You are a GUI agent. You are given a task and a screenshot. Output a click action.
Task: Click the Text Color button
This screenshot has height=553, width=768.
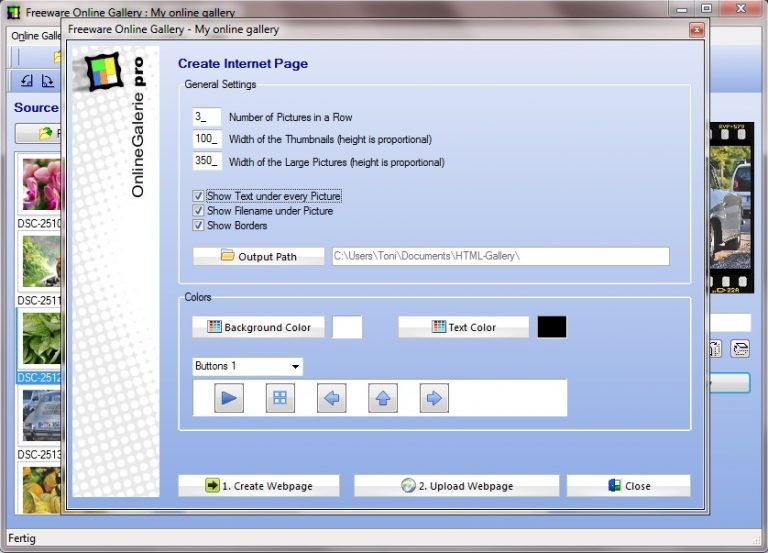coord(463,327)
